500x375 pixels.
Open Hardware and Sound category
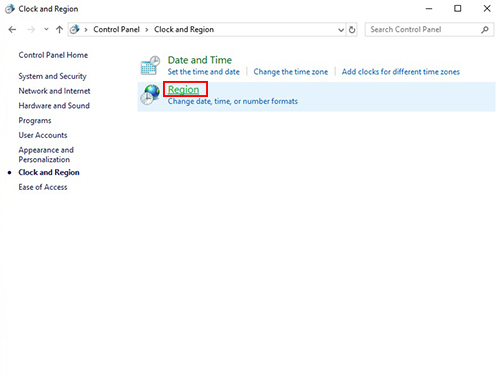pyautogui.click(x=54, y=106)
